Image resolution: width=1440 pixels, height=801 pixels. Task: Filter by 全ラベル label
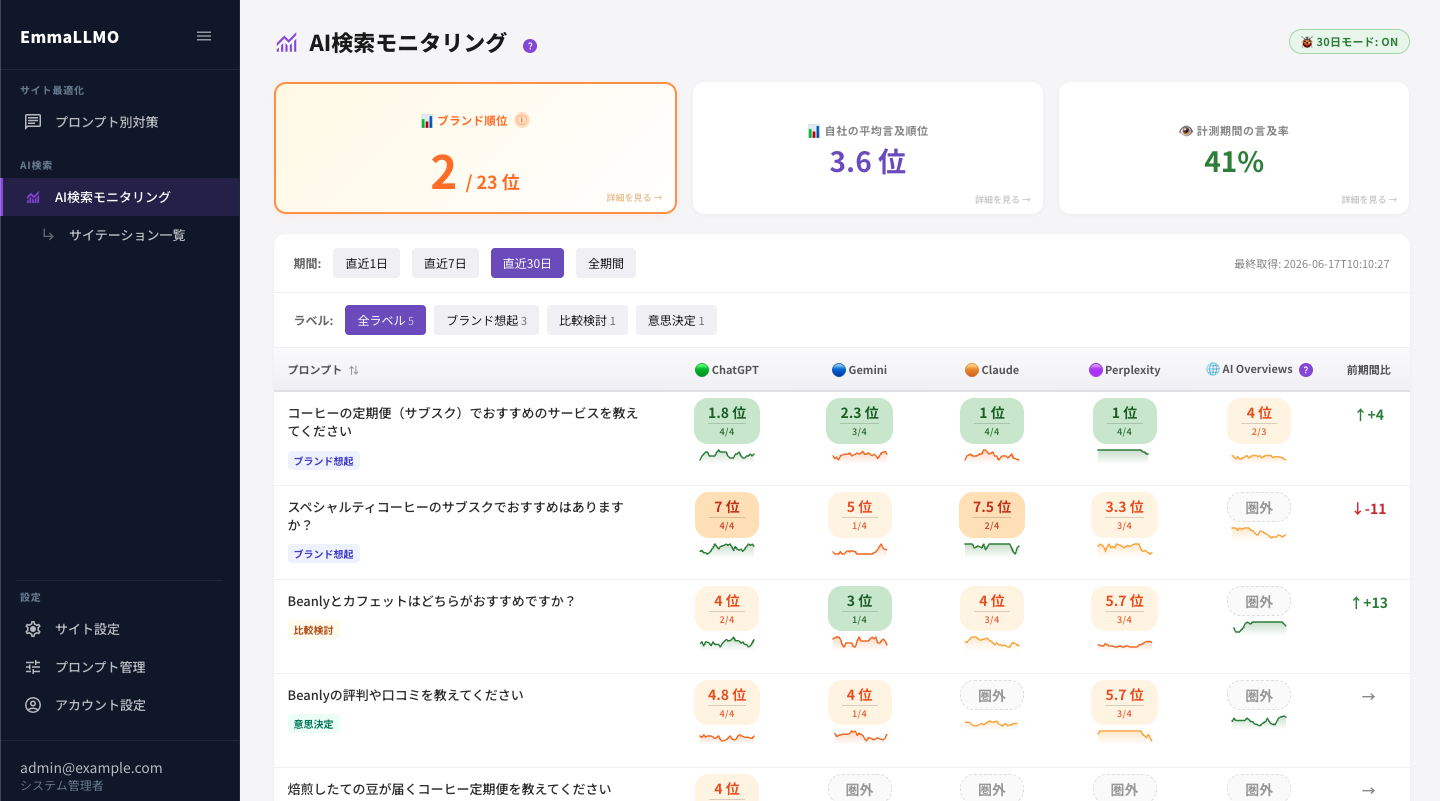coord(385,320)
